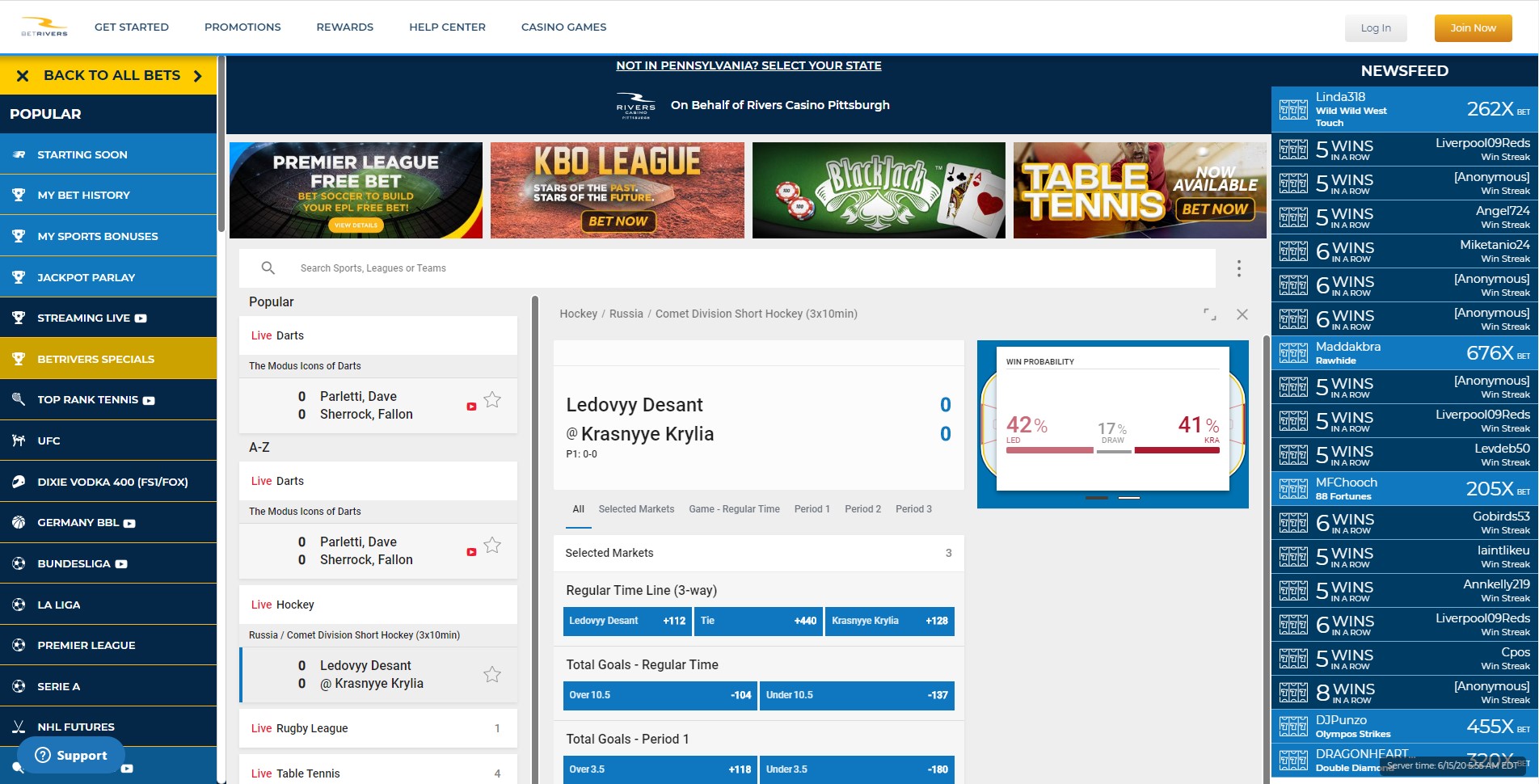Click the UFC fighter icon

coord(19,440)
